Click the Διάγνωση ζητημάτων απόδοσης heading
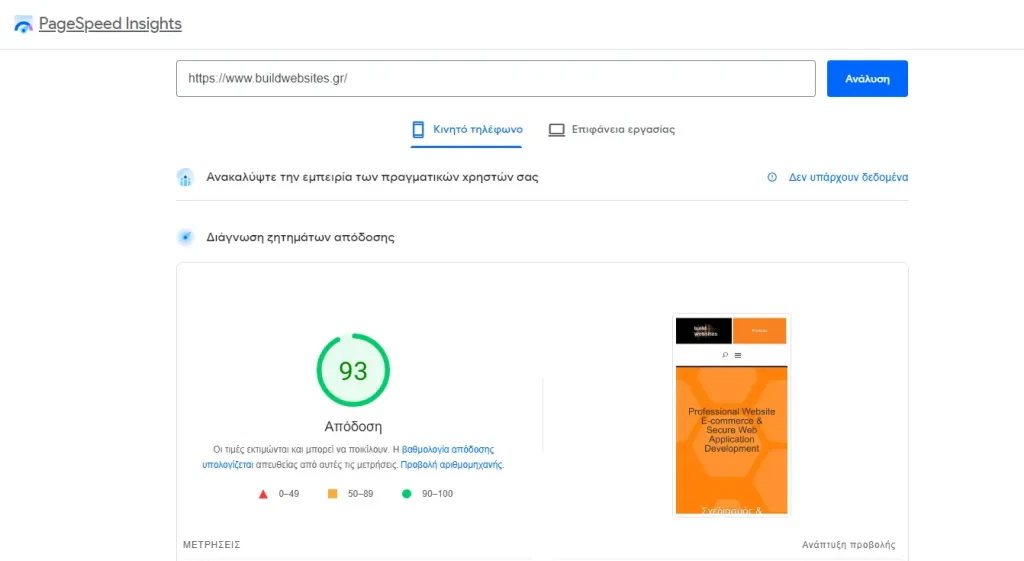The image size is (1024, 561). pos(300,237)
